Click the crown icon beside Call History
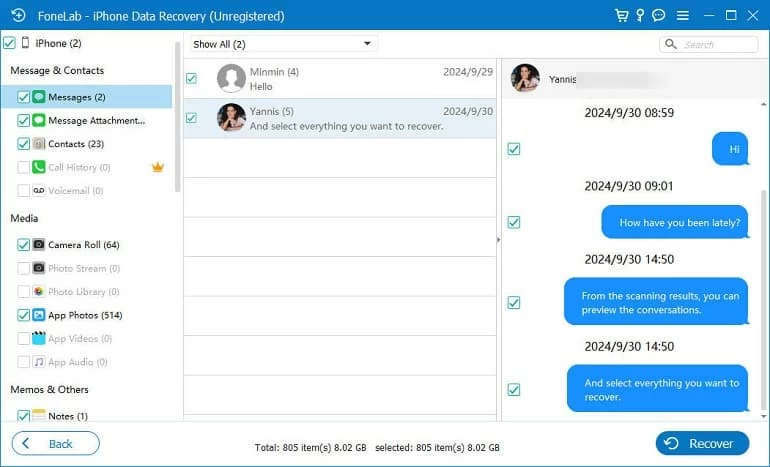 click(157, 167)
